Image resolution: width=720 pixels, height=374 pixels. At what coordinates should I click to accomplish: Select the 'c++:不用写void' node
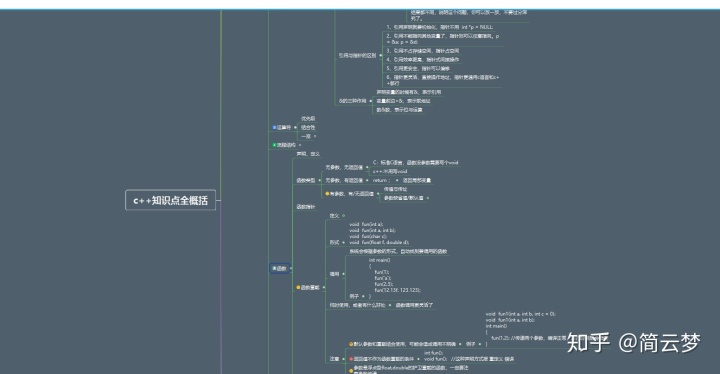coord(390,171)
